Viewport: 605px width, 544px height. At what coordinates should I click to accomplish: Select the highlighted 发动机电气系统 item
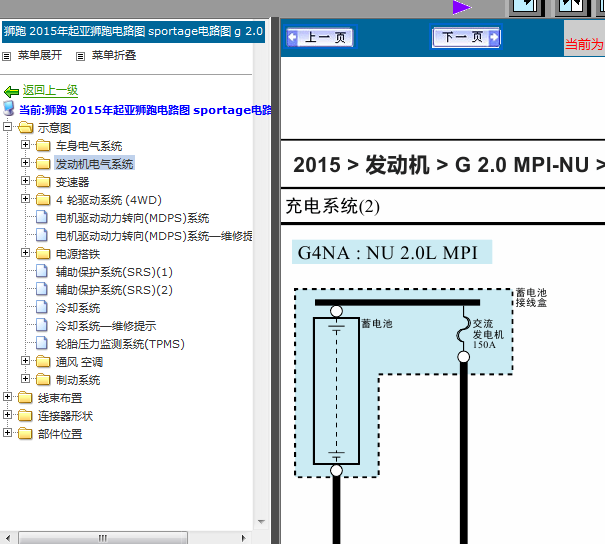click(x=95, y=164)
